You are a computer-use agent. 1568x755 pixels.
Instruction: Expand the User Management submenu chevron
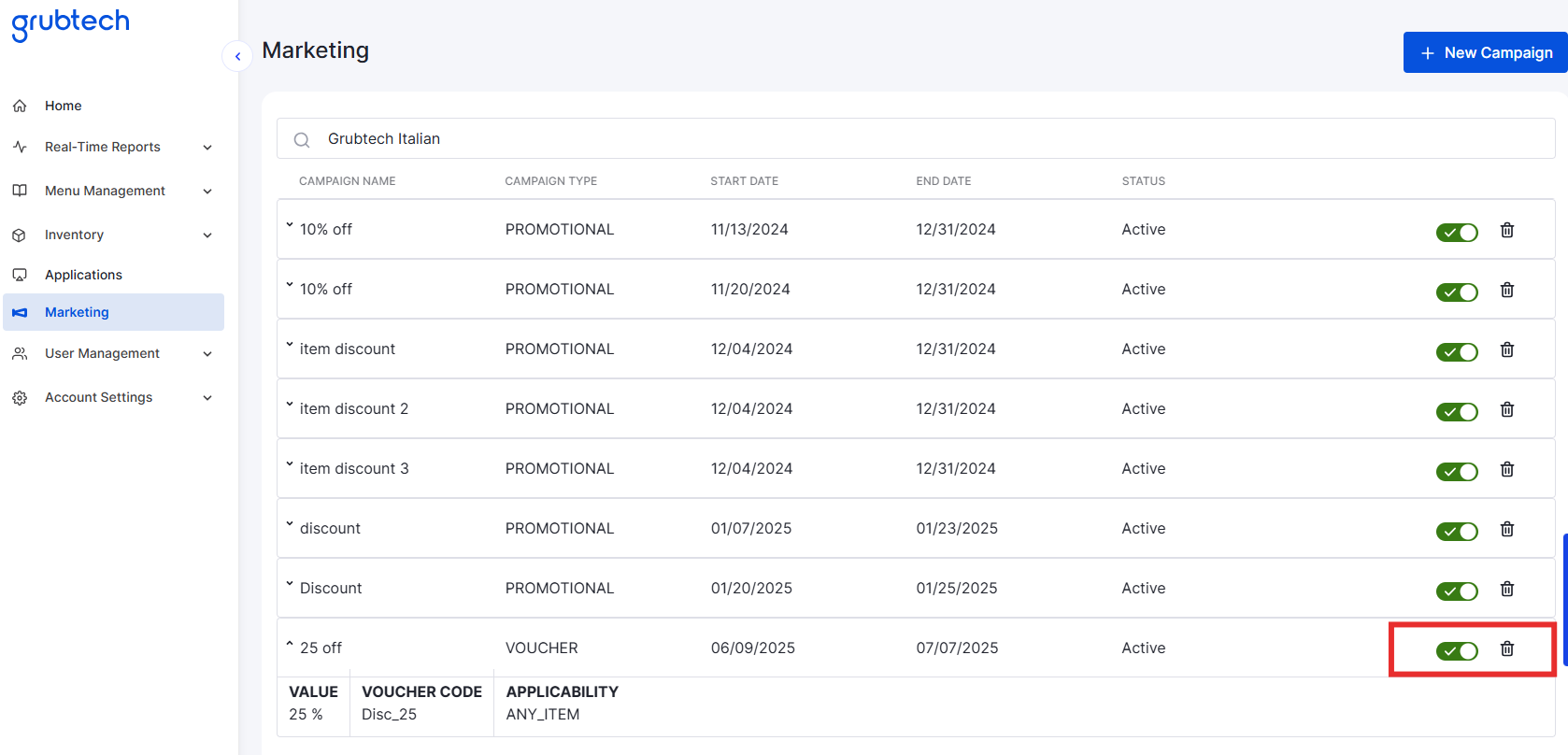(x=207, y=354)
